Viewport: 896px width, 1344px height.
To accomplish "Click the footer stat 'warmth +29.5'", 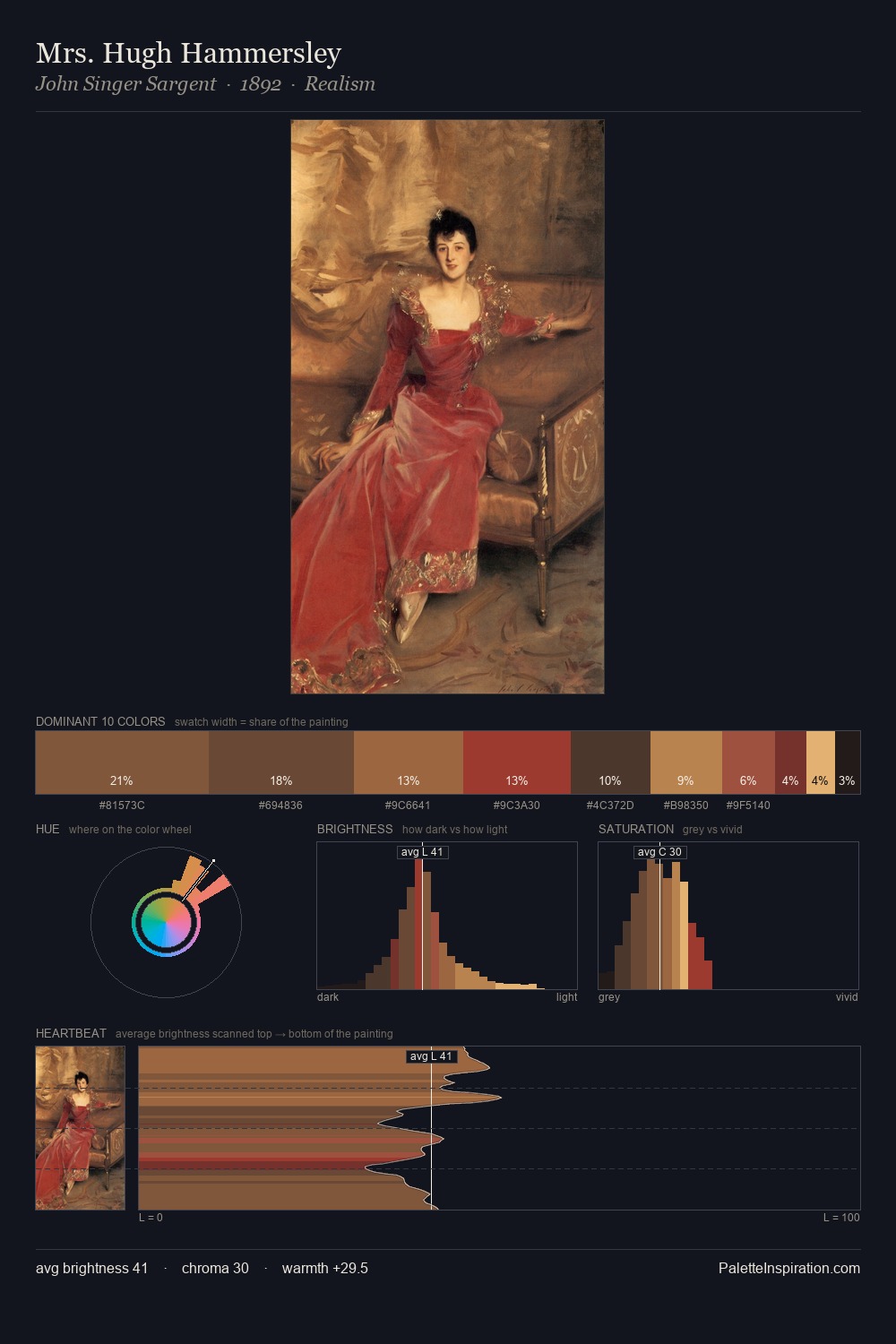I will tap(325, 1269).
